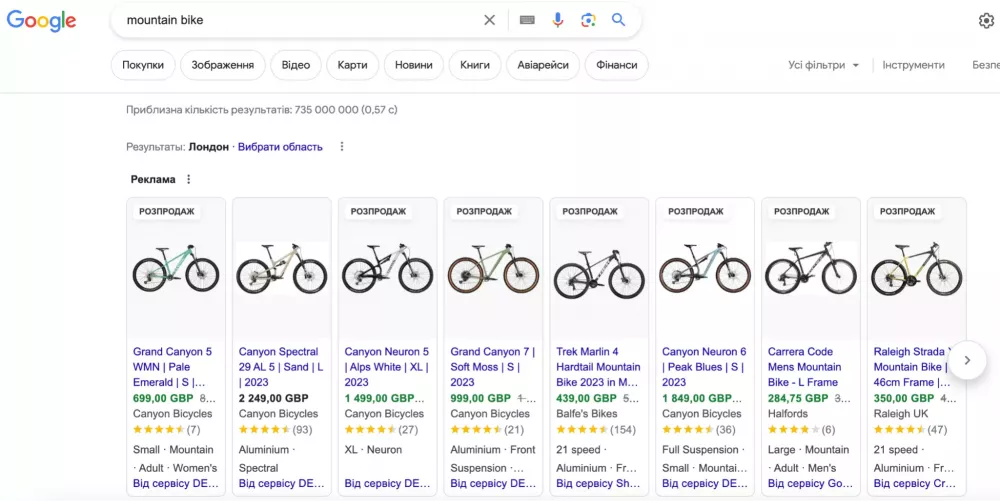This screenshot has width=1000, height=501.
Task: Click РОЗПРОДАЖ badge on Trek Marlin 4 card
Action: pos(590,212)
